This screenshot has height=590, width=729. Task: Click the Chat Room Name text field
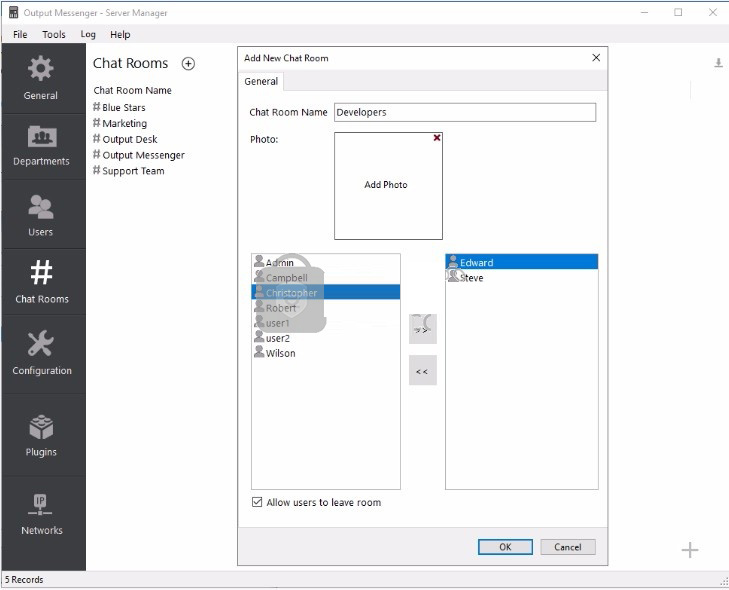click(x=465, y=113)
